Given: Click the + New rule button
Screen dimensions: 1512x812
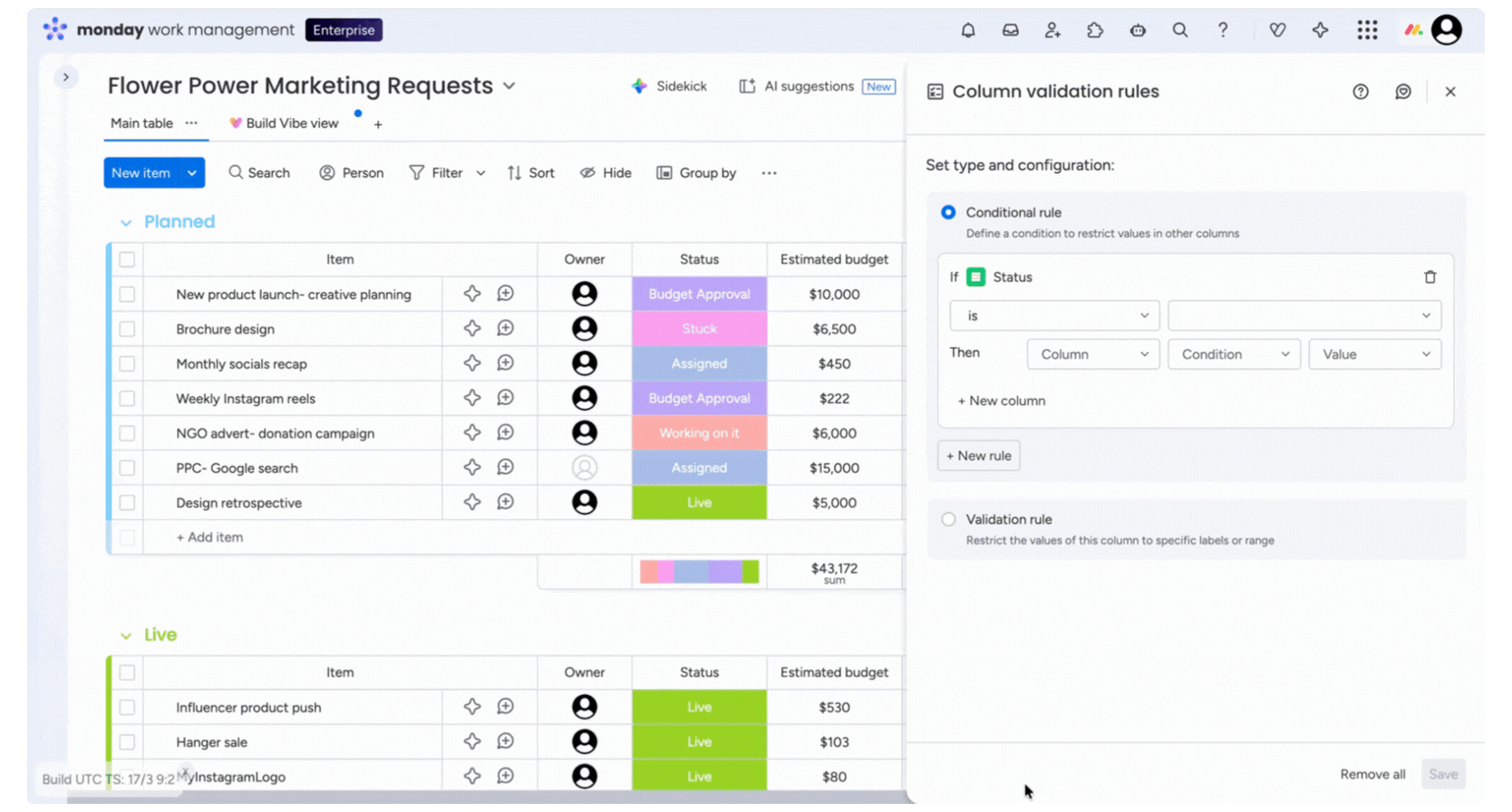Looking at the screenshot, I should tap(978, 456).
